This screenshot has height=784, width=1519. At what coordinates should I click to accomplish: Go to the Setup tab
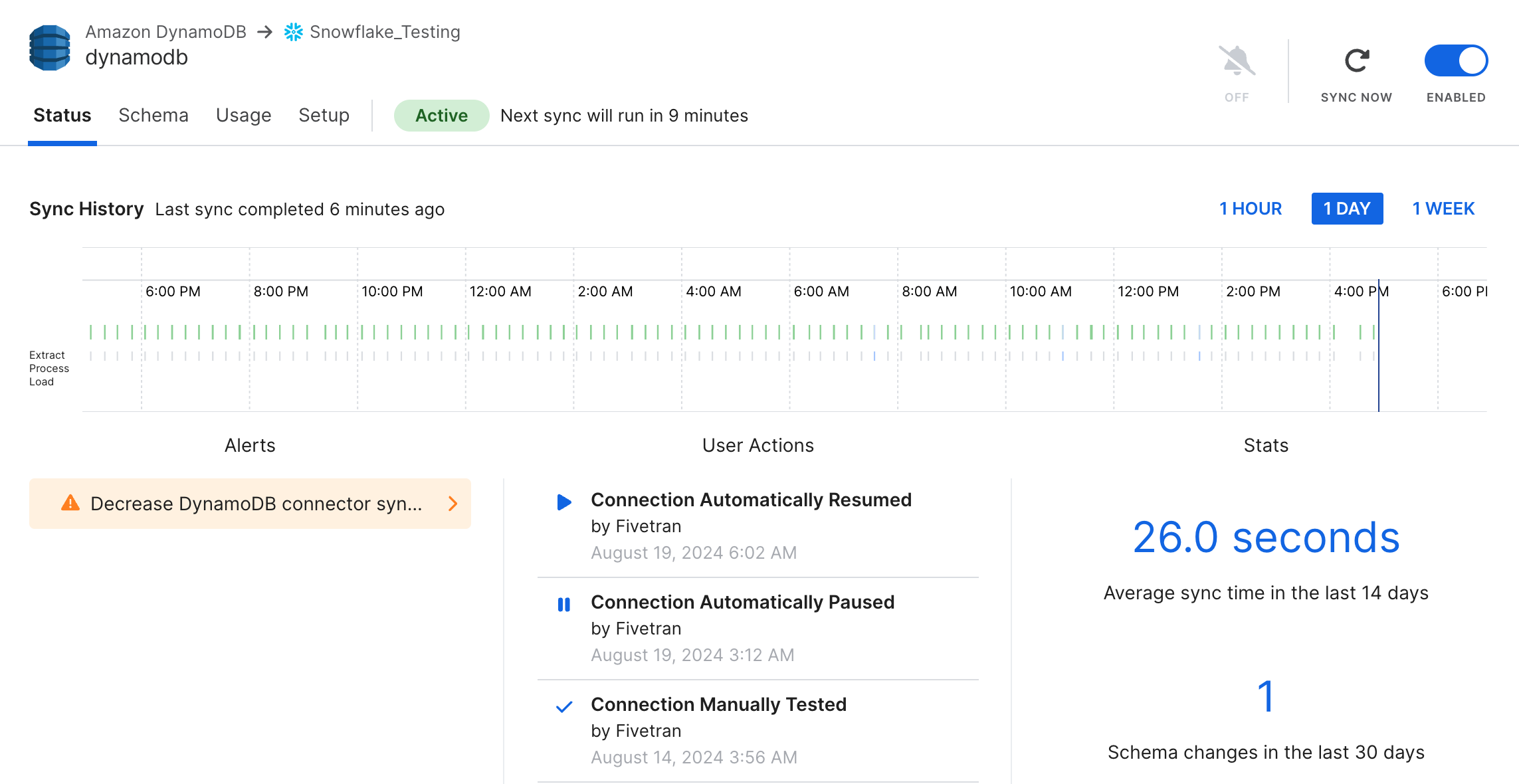click(x=324, y=116)
